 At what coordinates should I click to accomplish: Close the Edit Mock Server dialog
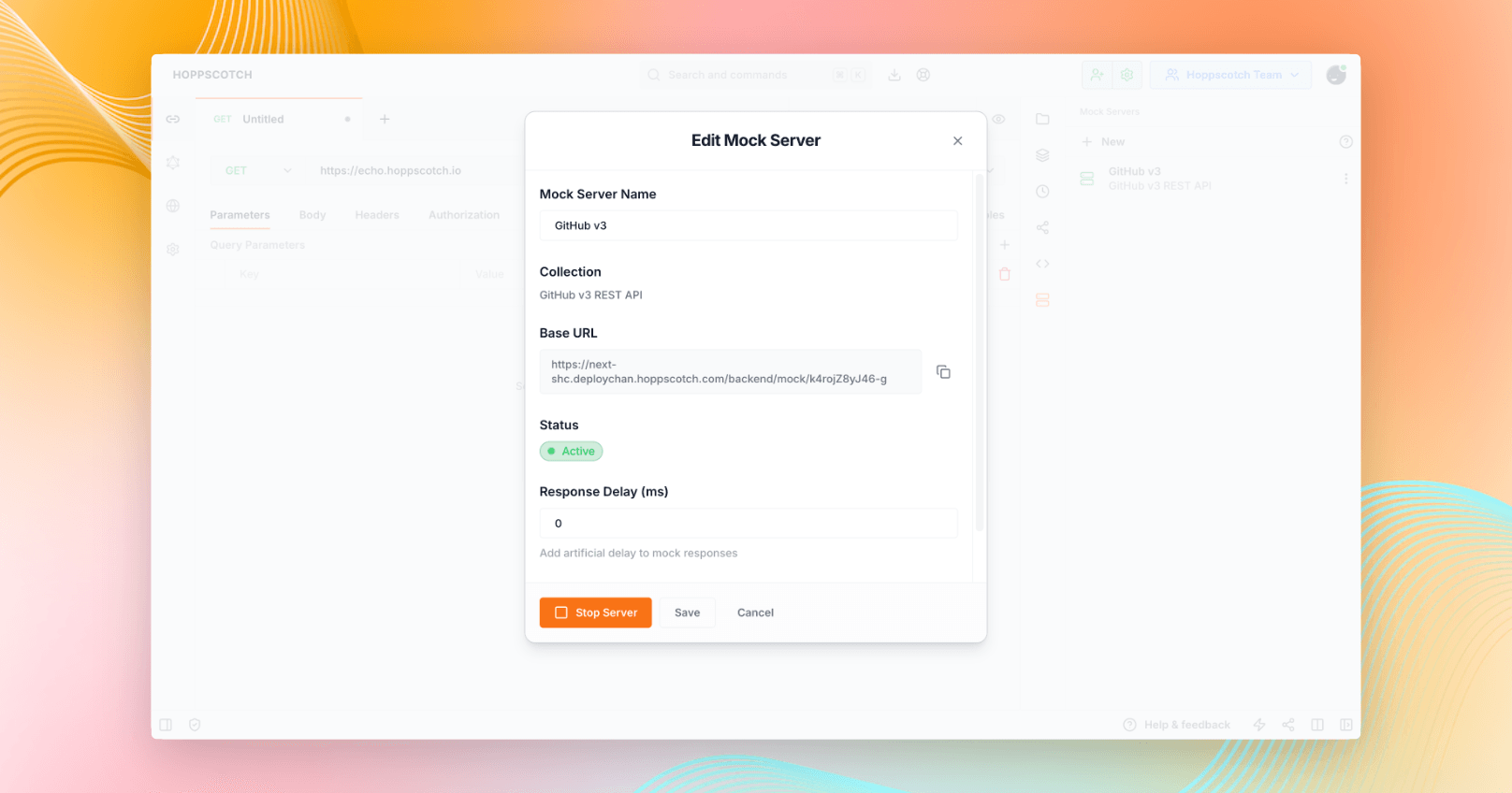(x=957, y=141)
